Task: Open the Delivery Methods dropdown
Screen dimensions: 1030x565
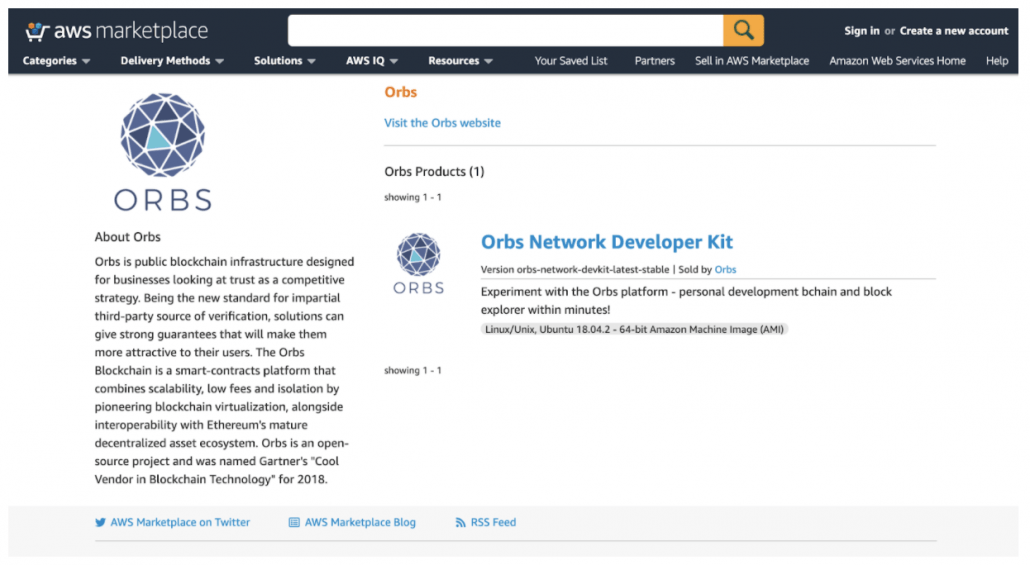Action: 172,60
